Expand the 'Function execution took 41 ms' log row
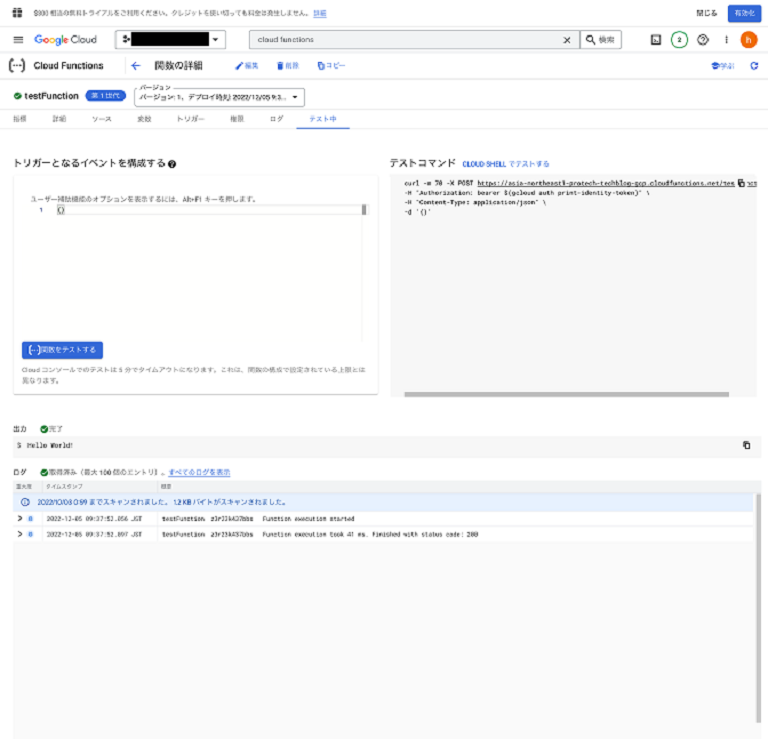 coord(20,534)
